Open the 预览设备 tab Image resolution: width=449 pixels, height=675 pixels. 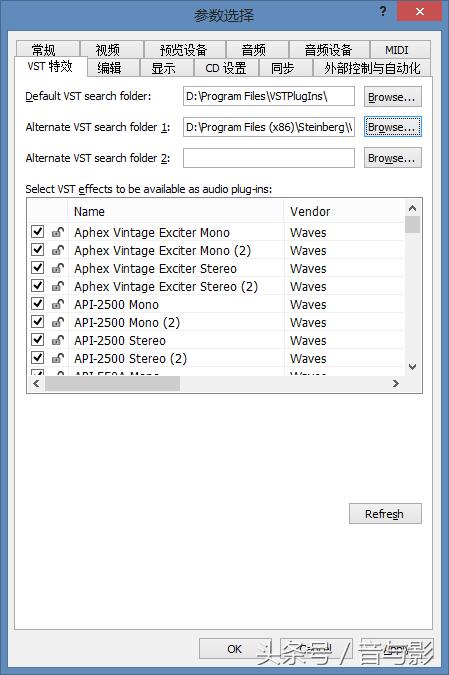pyautogui.click(x=185, y=50)
